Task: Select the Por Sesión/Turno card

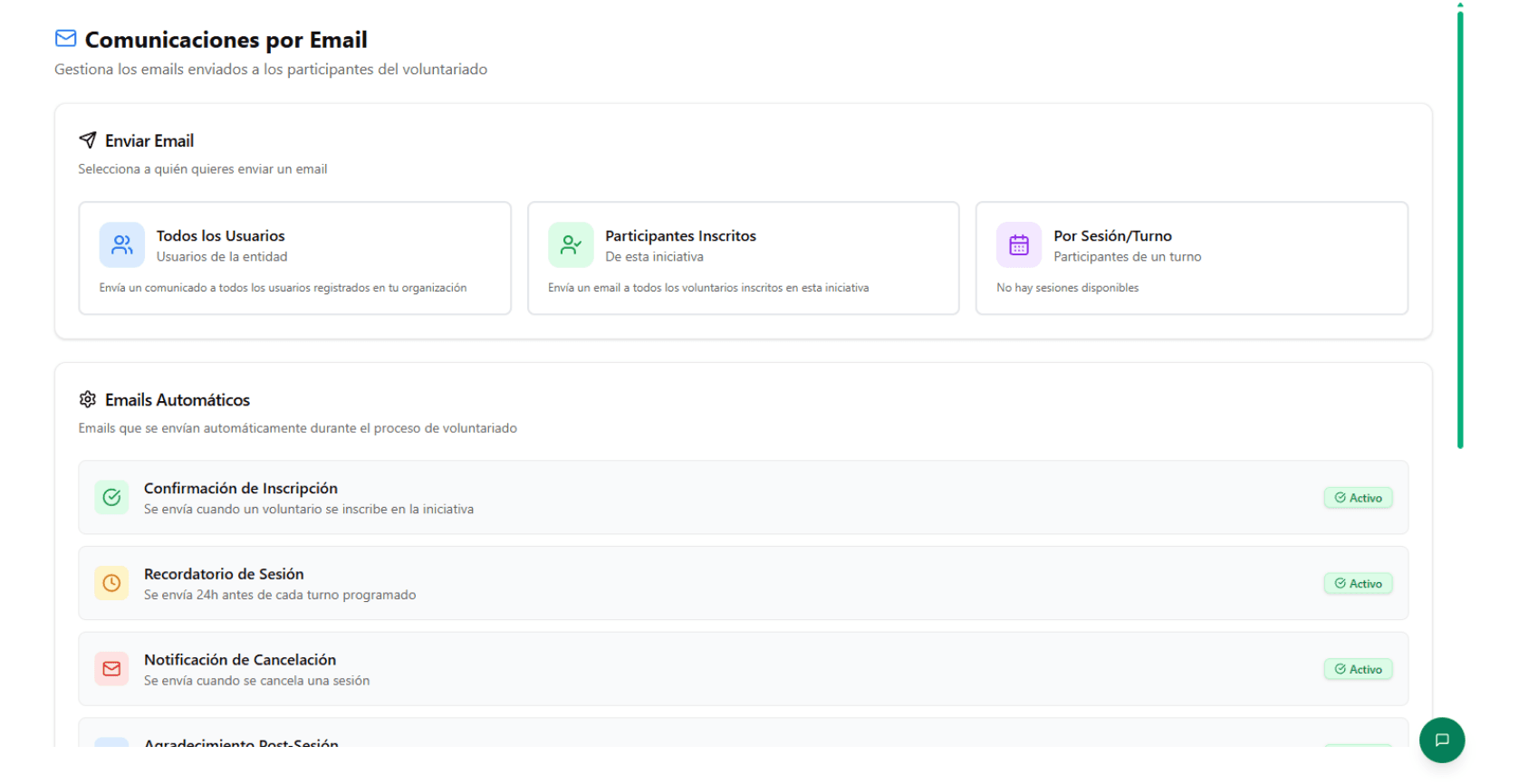Action: (1192, 258)
